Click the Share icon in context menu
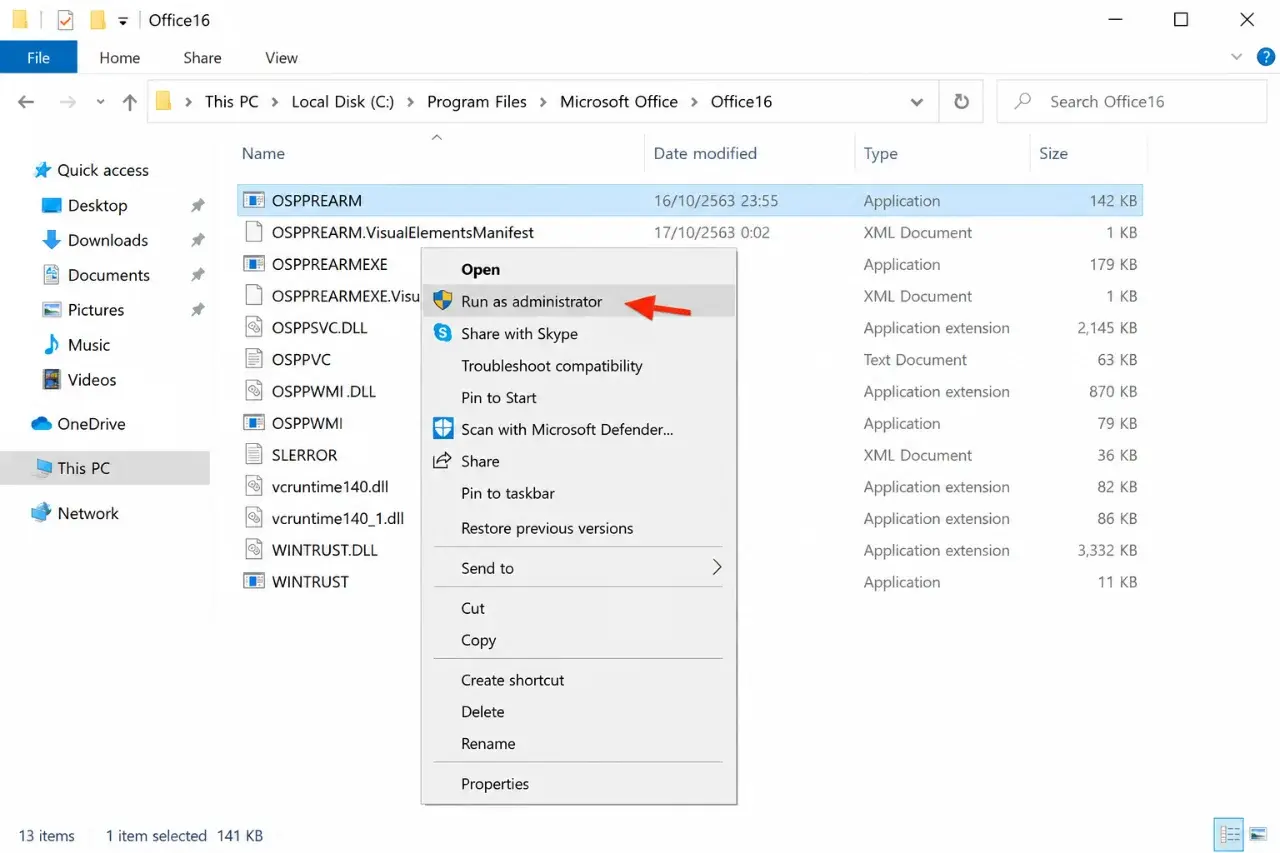This screenshot has height=853, width=1280. coord(442,461)
